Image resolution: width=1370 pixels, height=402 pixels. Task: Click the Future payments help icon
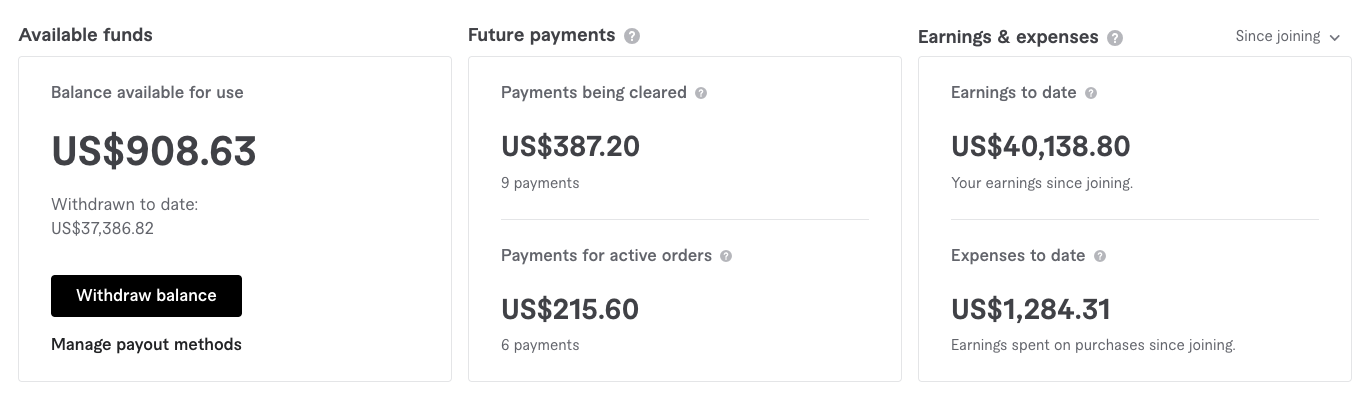point(632,36)
